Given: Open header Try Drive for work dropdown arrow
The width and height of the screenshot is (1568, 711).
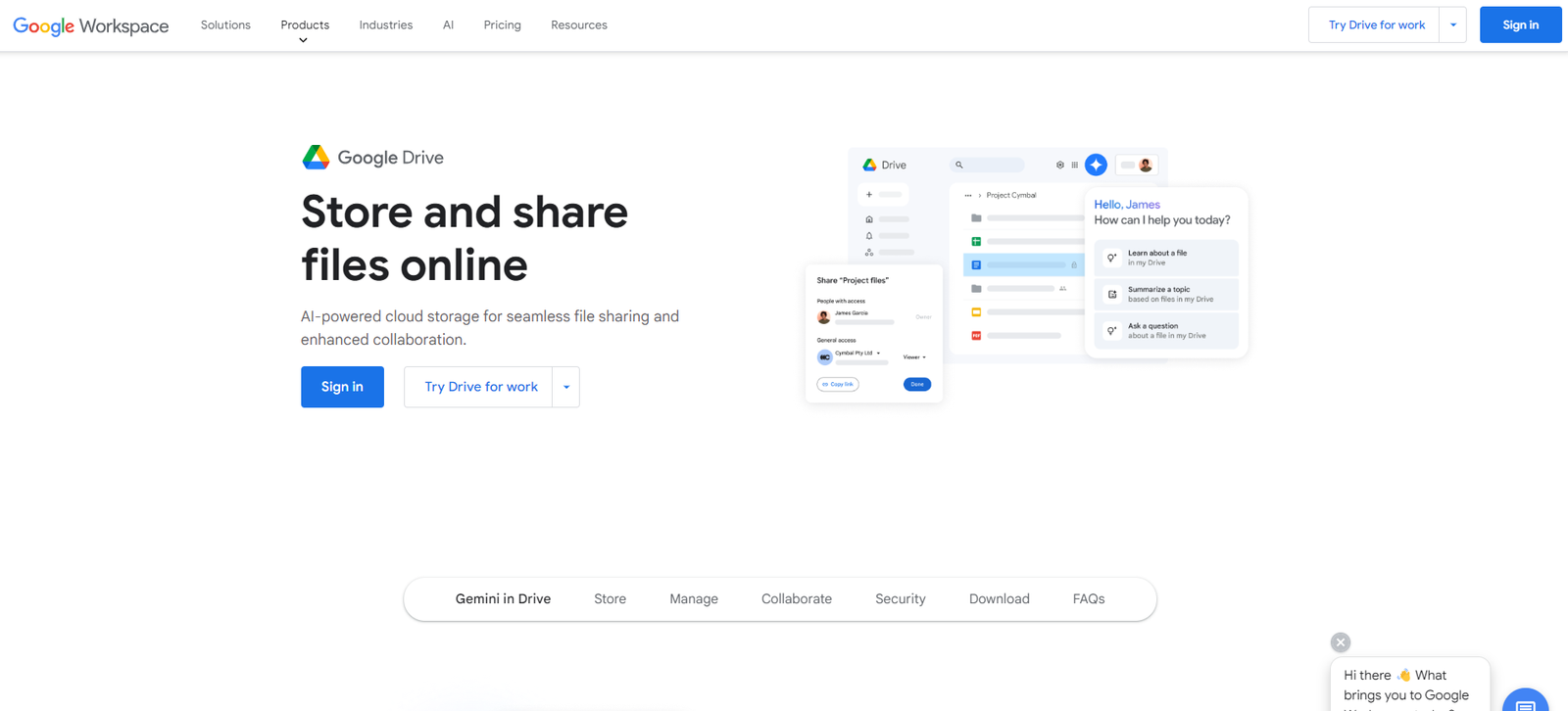Looking at the screenshot, I should click(x=1452, y=25).
